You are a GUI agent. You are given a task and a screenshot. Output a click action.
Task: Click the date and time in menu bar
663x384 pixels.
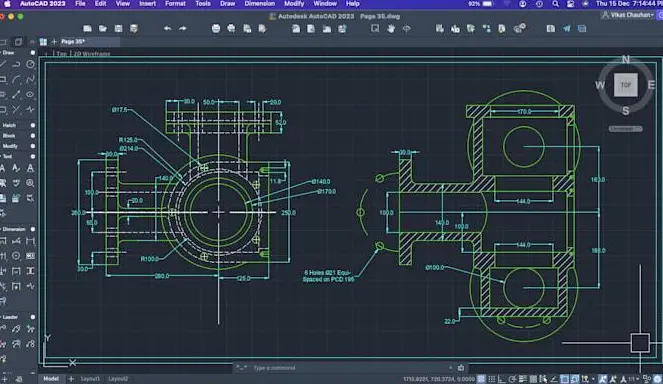[x=628, y=4]
